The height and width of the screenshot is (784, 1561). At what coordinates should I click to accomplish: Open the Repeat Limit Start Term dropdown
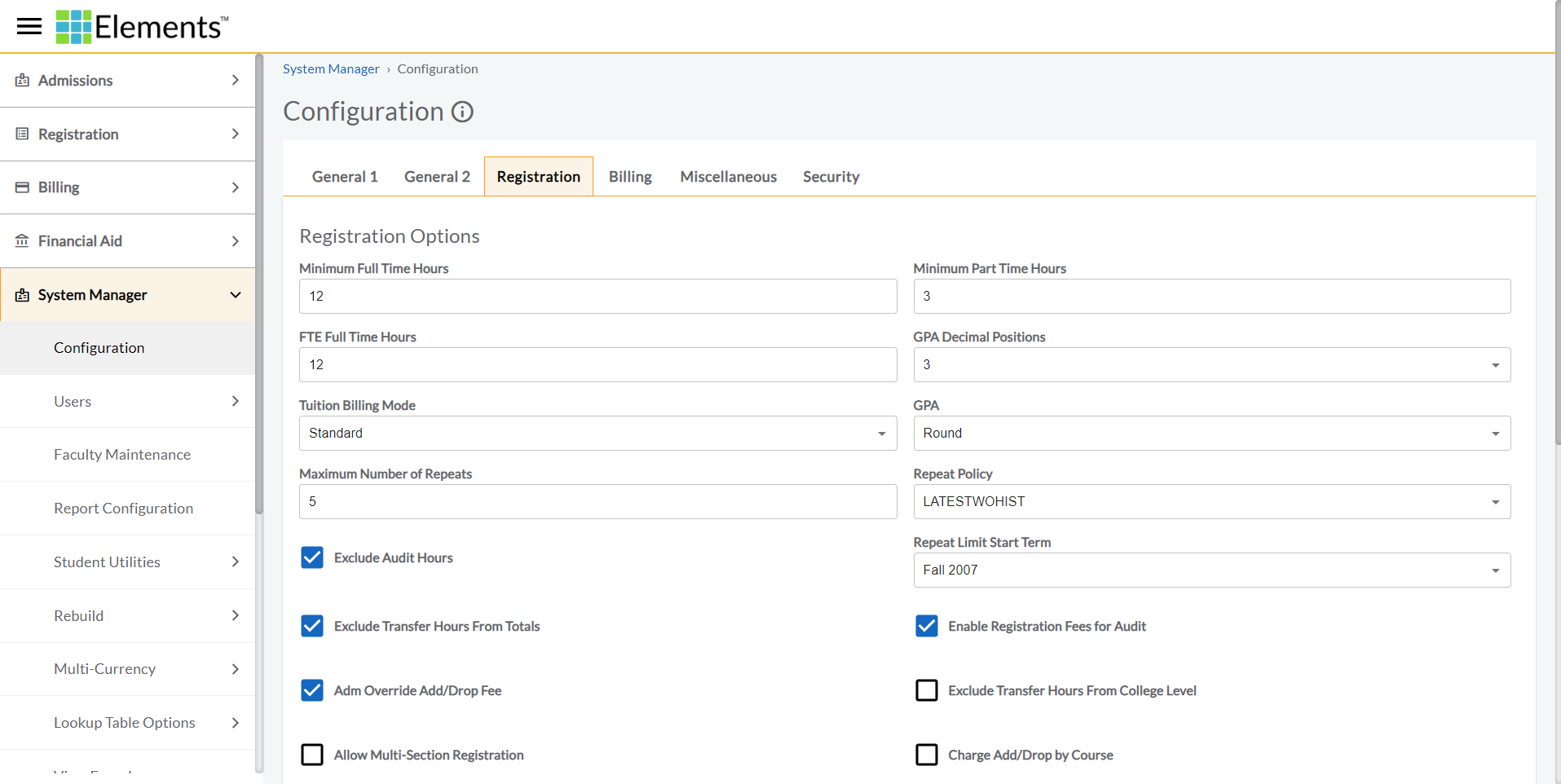[x=1212, y=570]
